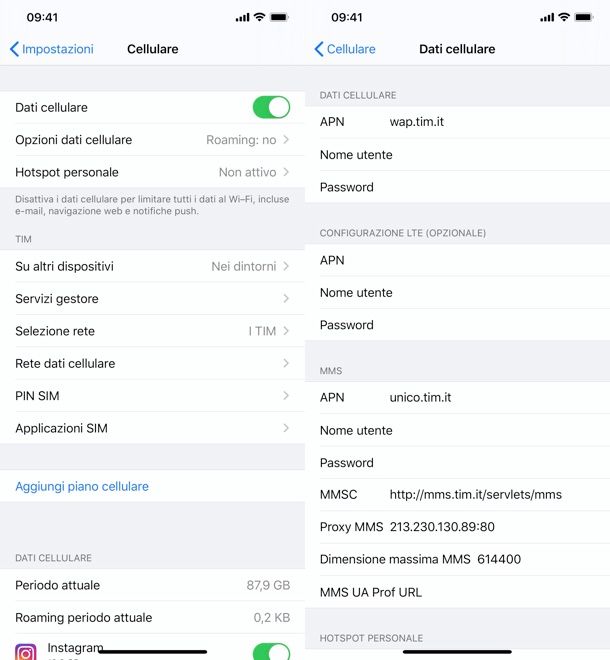This screenshot has height=660, width=610.
Task: Tap HOTSPOT PERSONALE section header
Action: pos(371,638)
